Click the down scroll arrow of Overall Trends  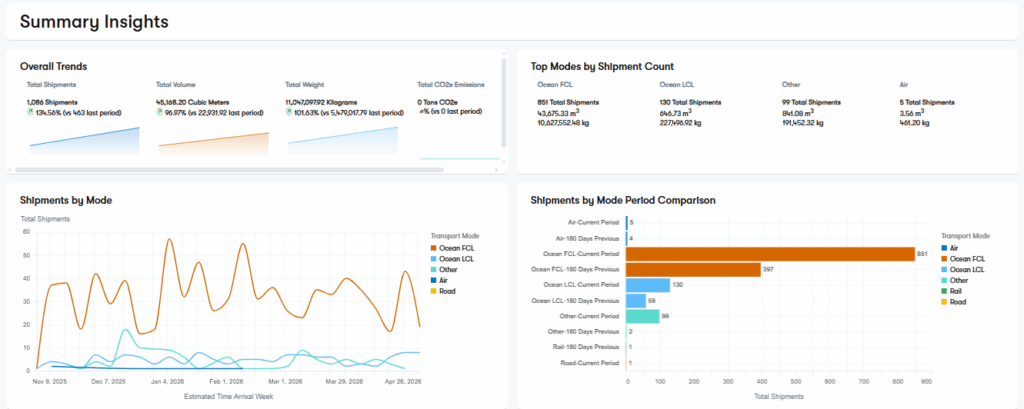point(503,161)
